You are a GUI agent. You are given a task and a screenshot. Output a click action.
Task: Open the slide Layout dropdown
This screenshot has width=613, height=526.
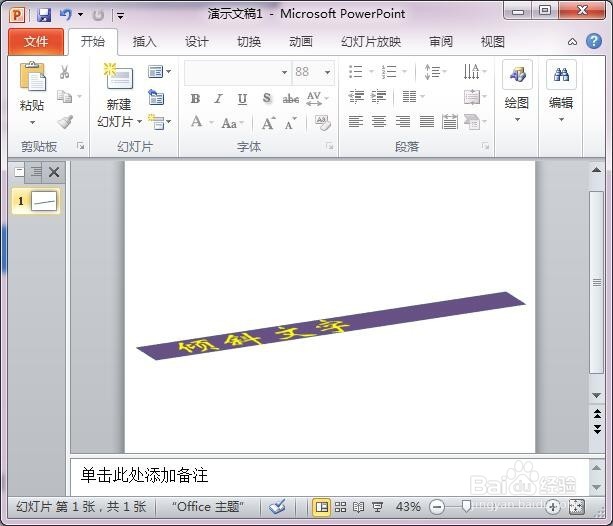tap(160, 72)
